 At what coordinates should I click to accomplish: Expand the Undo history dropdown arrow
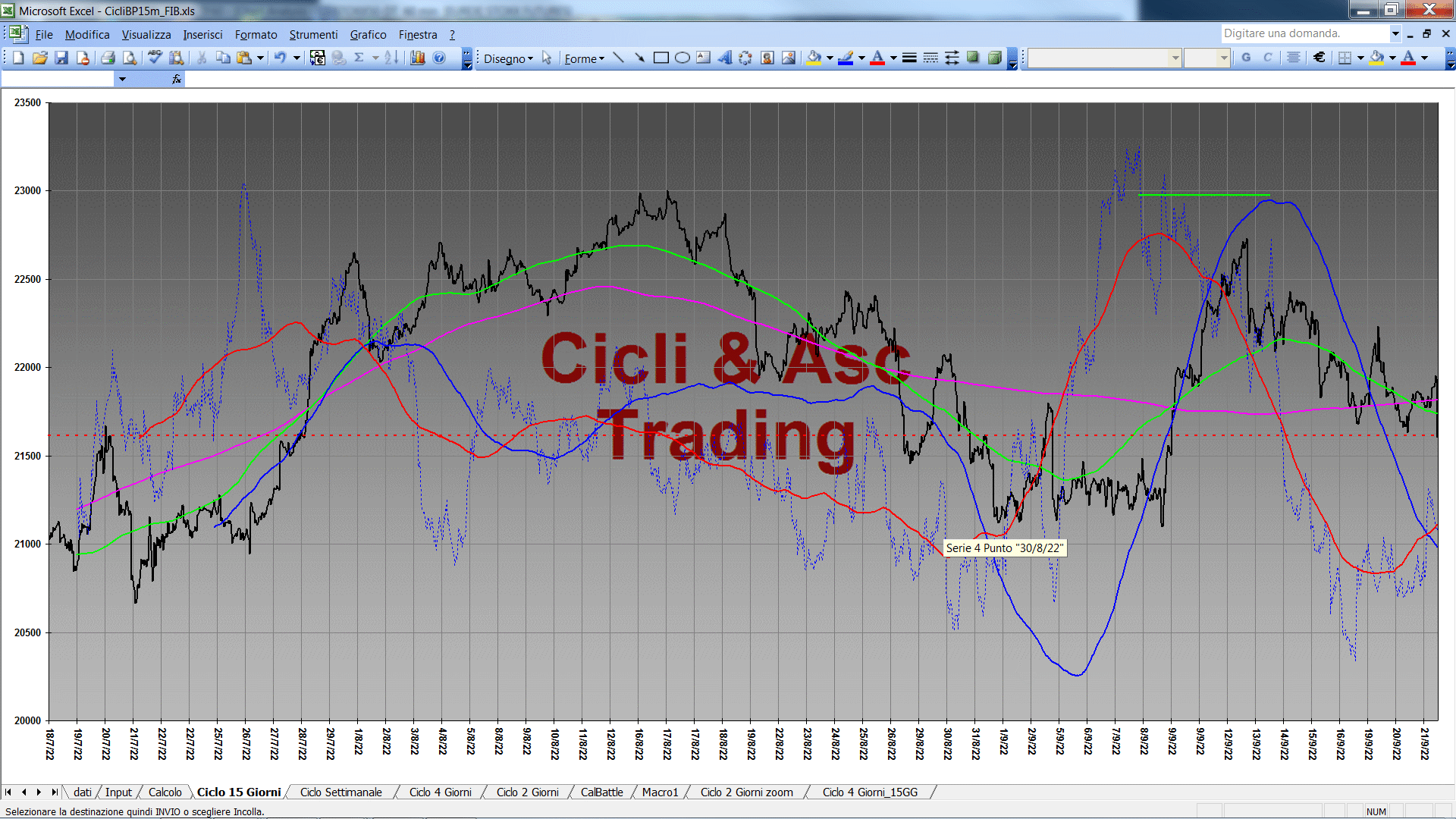(297, 58)
